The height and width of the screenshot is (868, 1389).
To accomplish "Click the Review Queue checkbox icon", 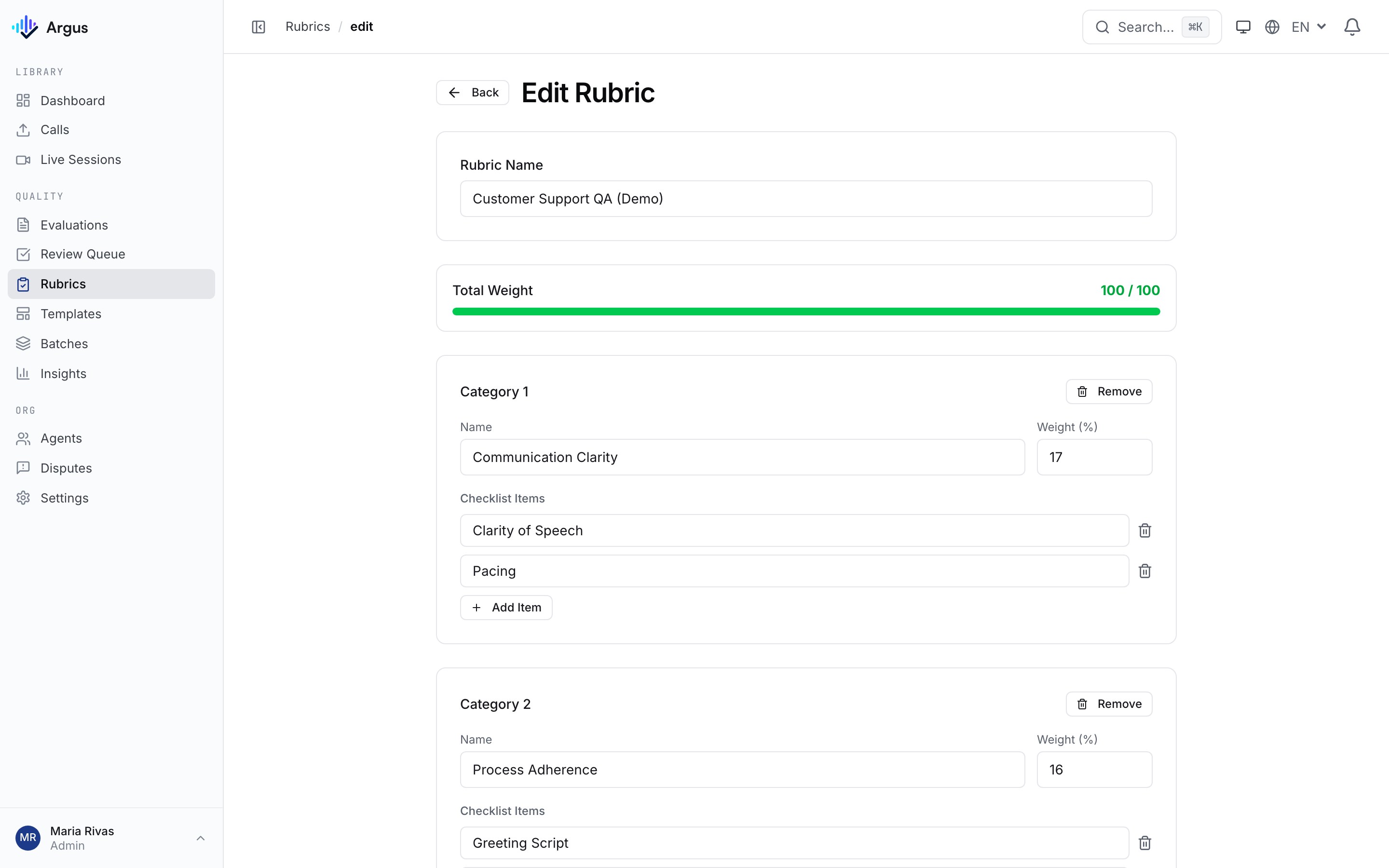I will point(23,254).
